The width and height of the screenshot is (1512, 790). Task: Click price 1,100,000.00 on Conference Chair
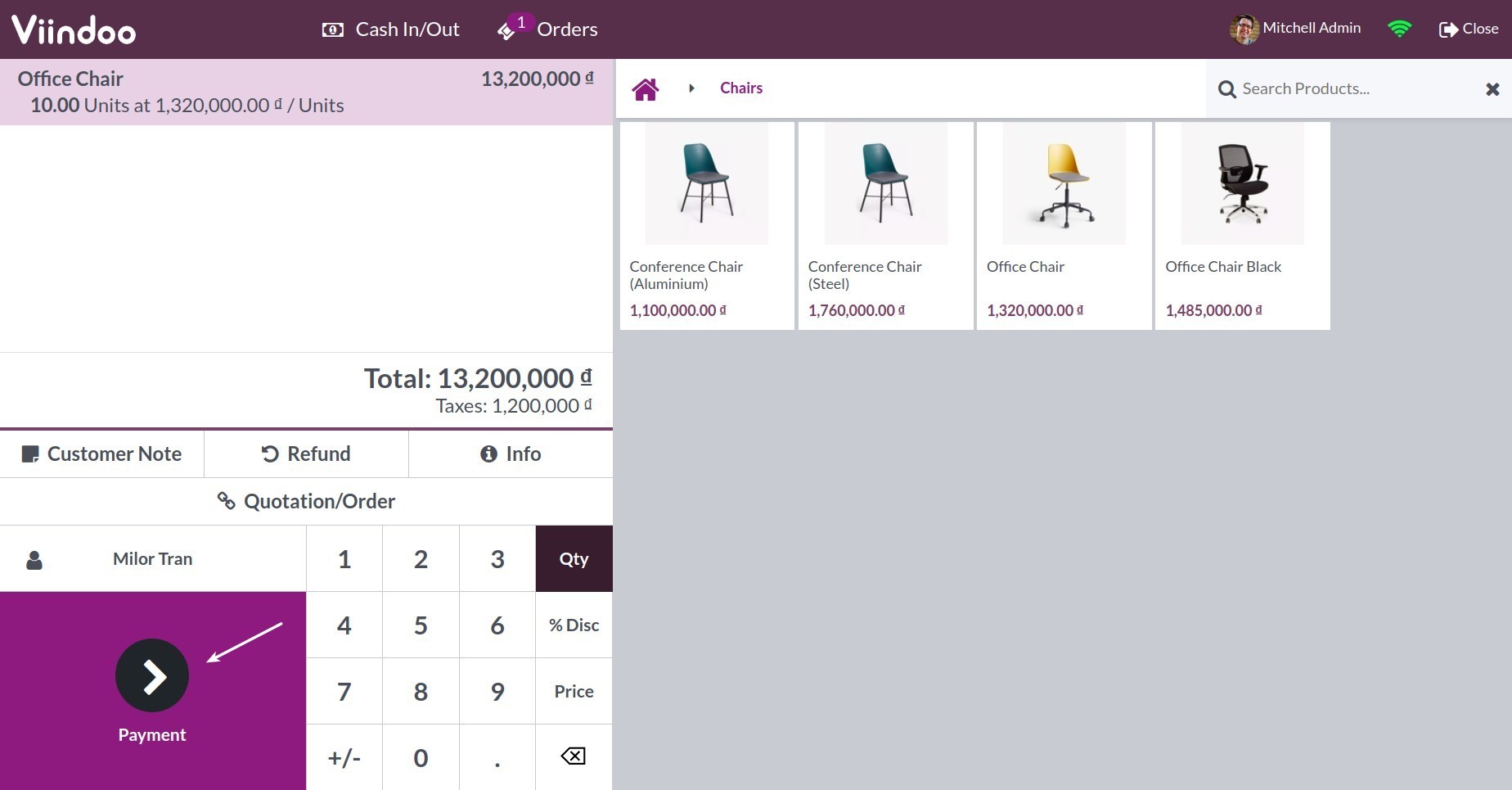point(677,310)
